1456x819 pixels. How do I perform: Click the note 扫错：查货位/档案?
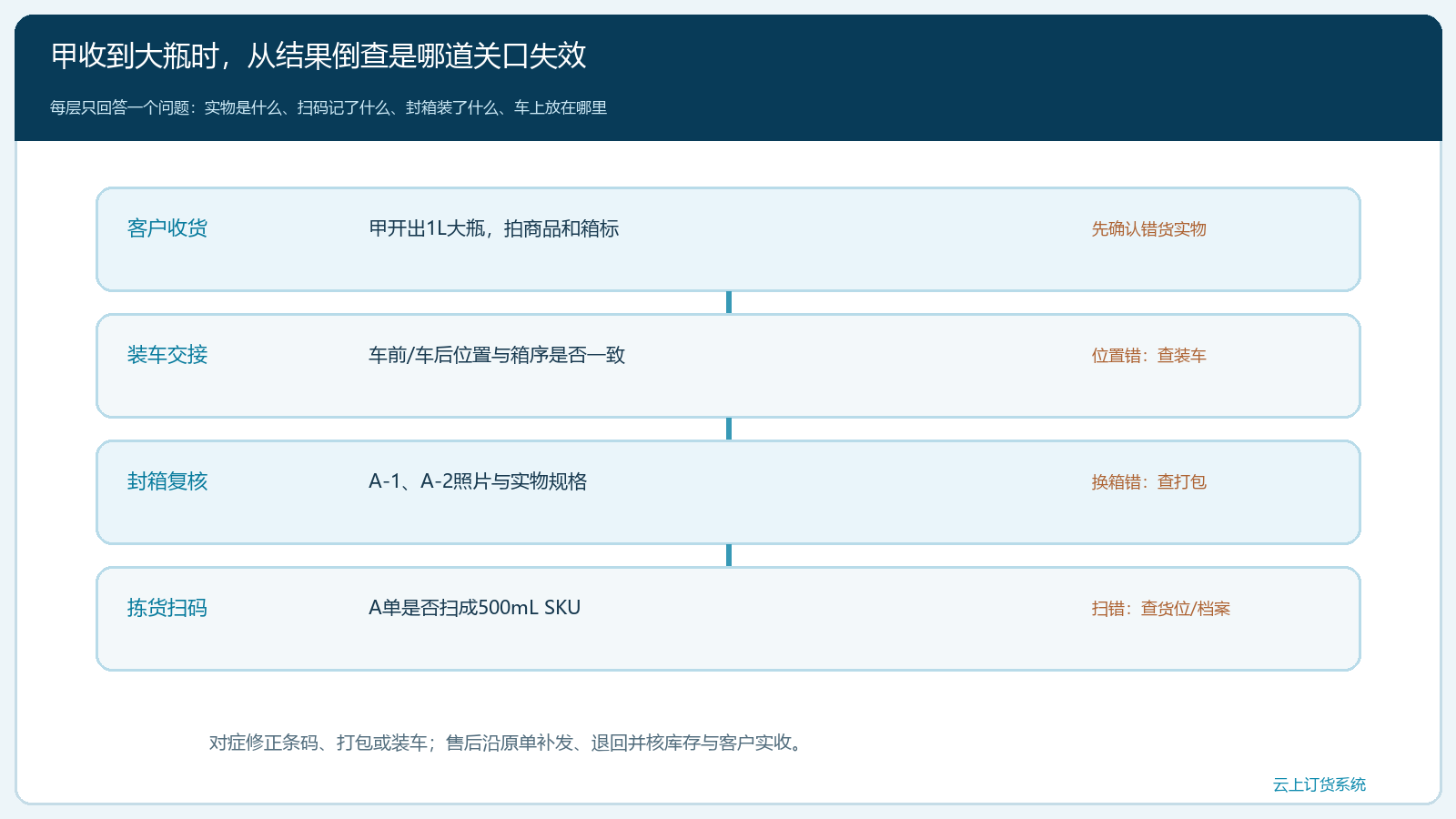pyautogui.click(x=1161, y=609)
